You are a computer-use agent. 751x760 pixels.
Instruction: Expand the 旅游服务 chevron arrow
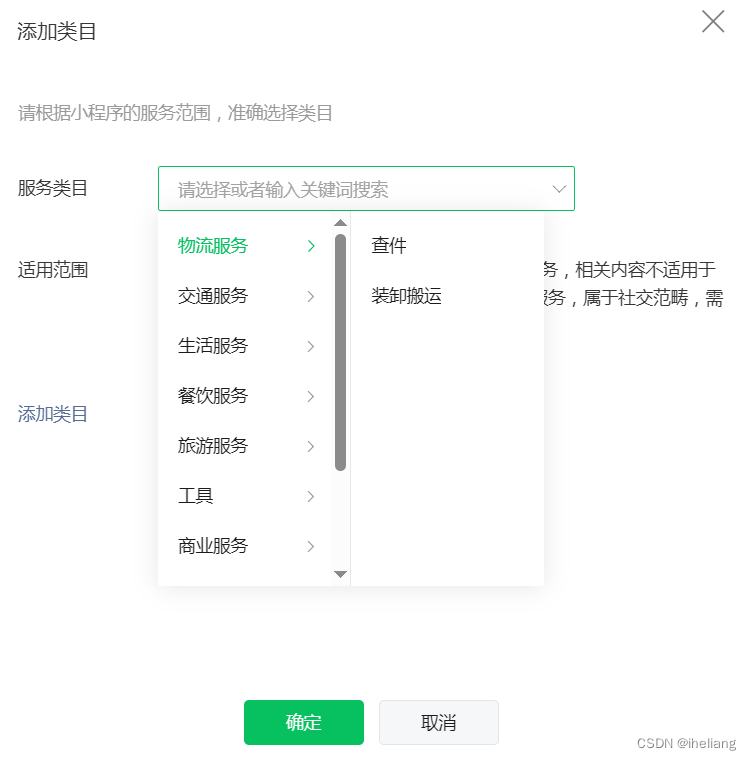click(311, 446)
